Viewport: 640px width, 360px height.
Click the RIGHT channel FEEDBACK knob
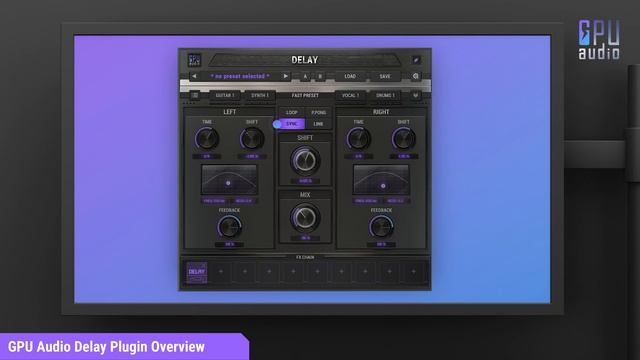coord(381,227)
